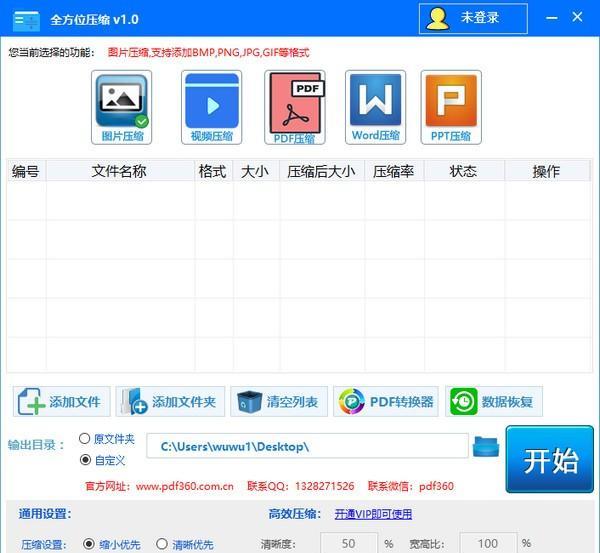
Task: Select the Word压缩 compression icon
Action: click(375, 107)
